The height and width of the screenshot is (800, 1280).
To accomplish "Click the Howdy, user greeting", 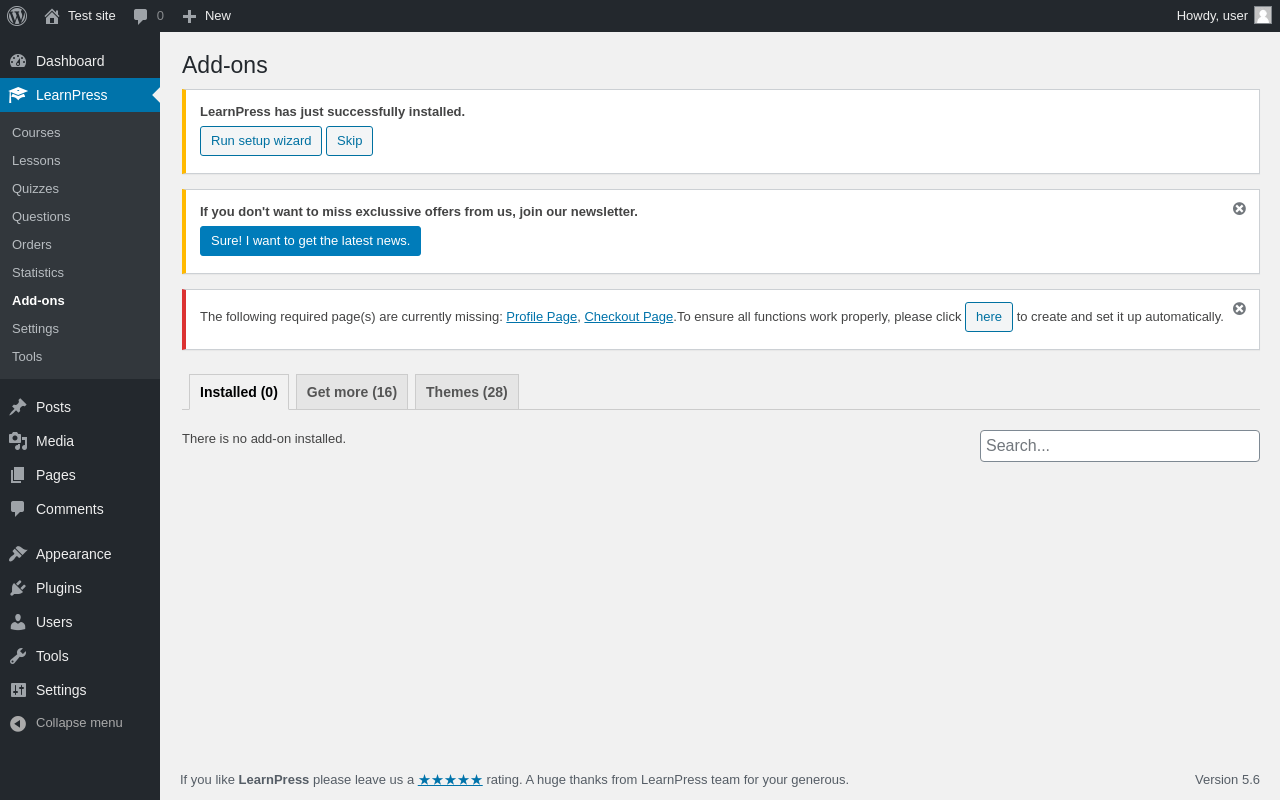I will click(1212, 16).
